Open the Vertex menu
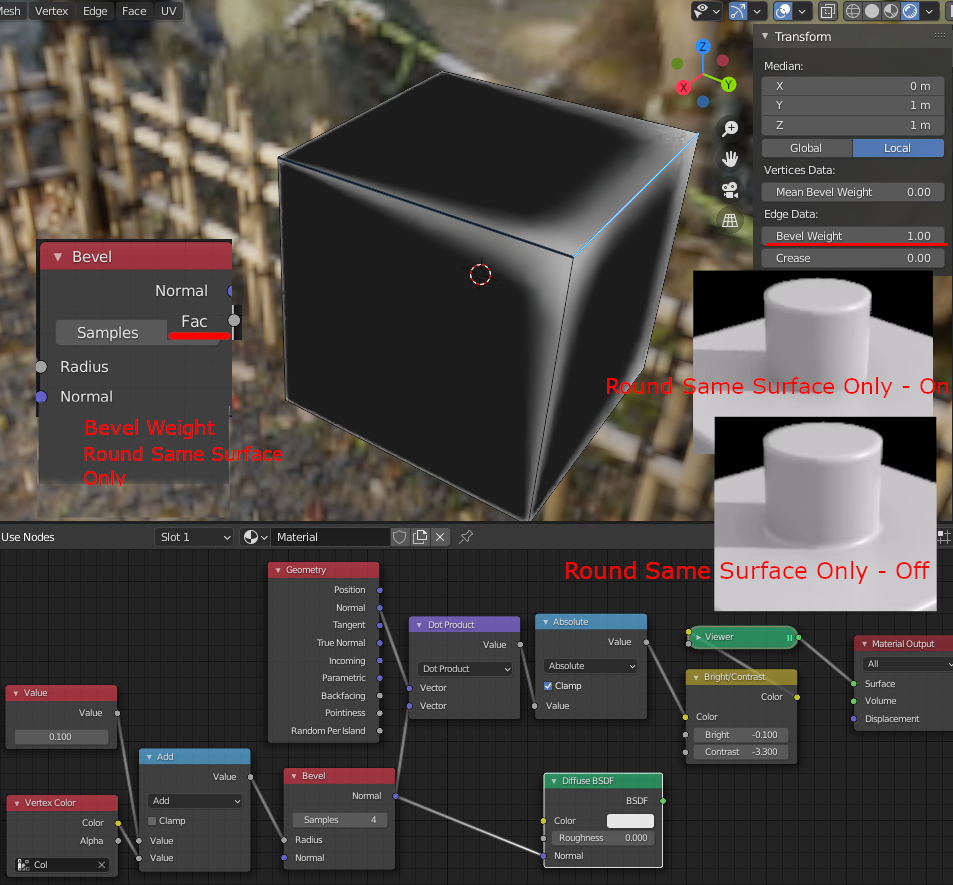This screenshot has width=953, height=885. (51, 11)
